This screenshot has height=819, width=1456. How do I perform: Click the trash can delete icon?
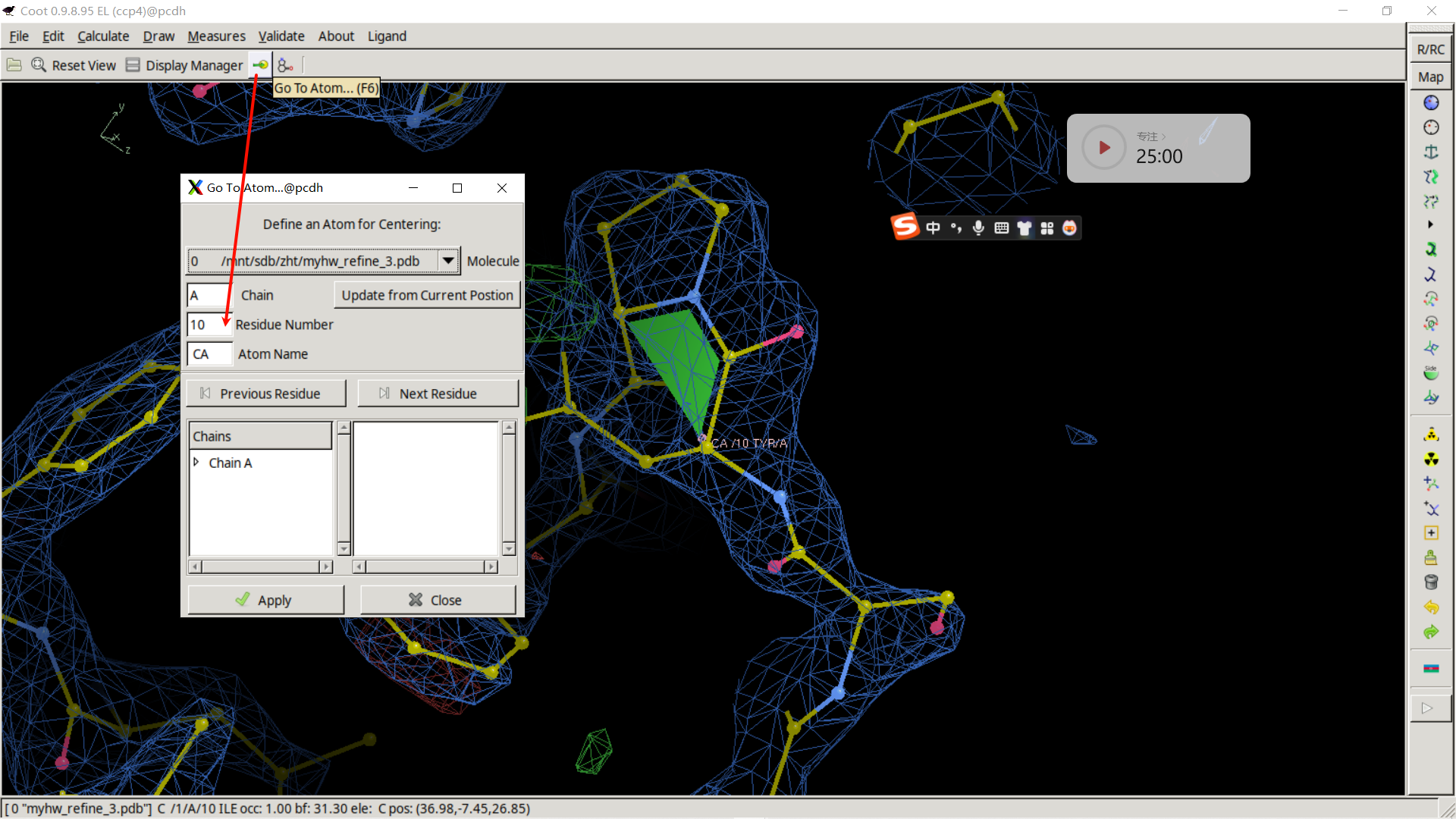point(1431,582)
